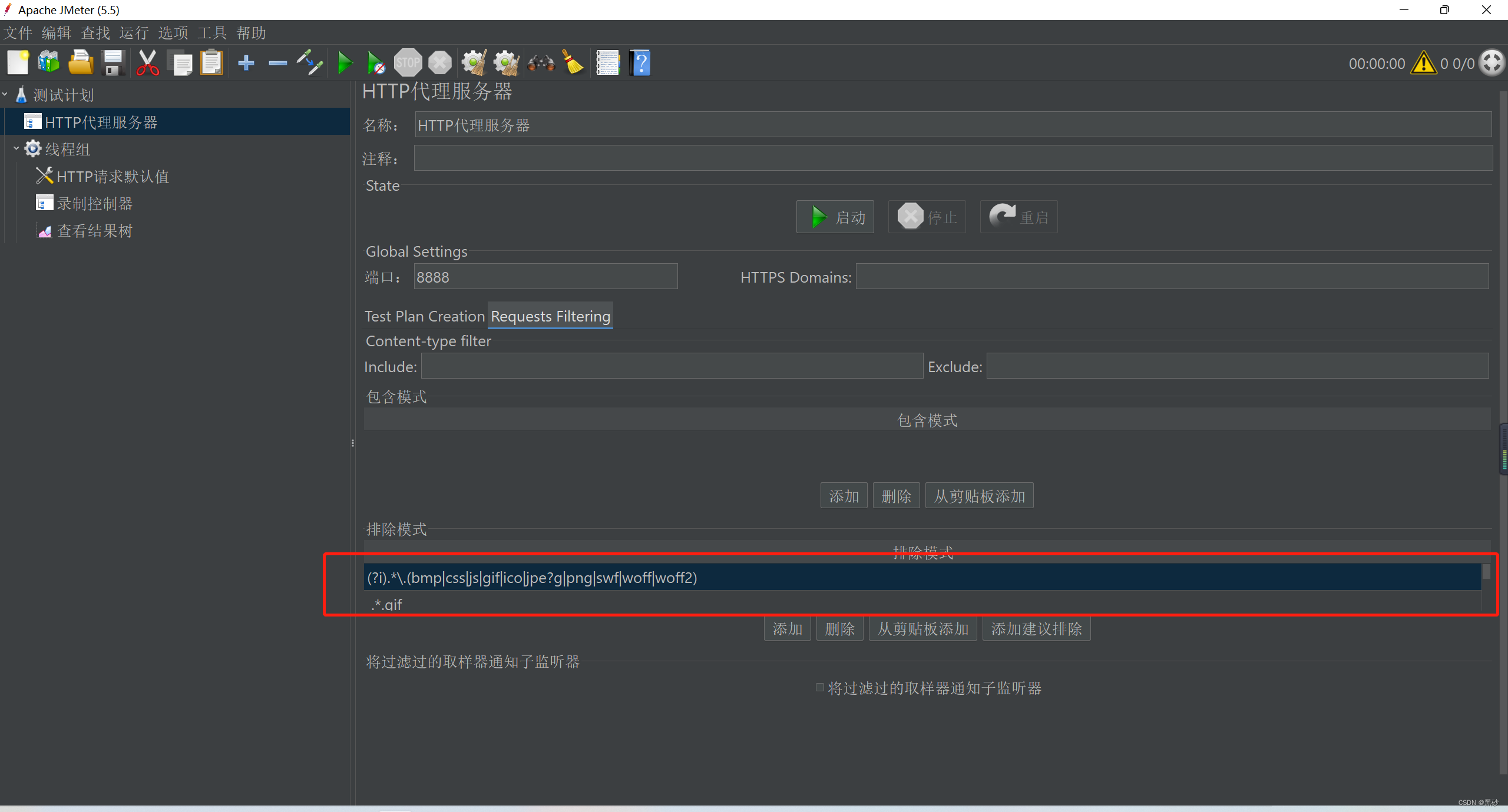1508x812 pixels.
Task: Click the 启动 start proxy button
Action: (x=835, y=217)
